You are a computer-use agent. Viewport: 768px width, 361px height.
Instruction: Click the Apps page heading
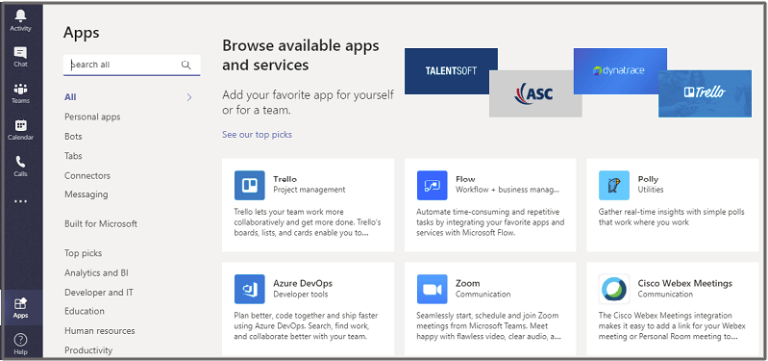click(81, 33)
